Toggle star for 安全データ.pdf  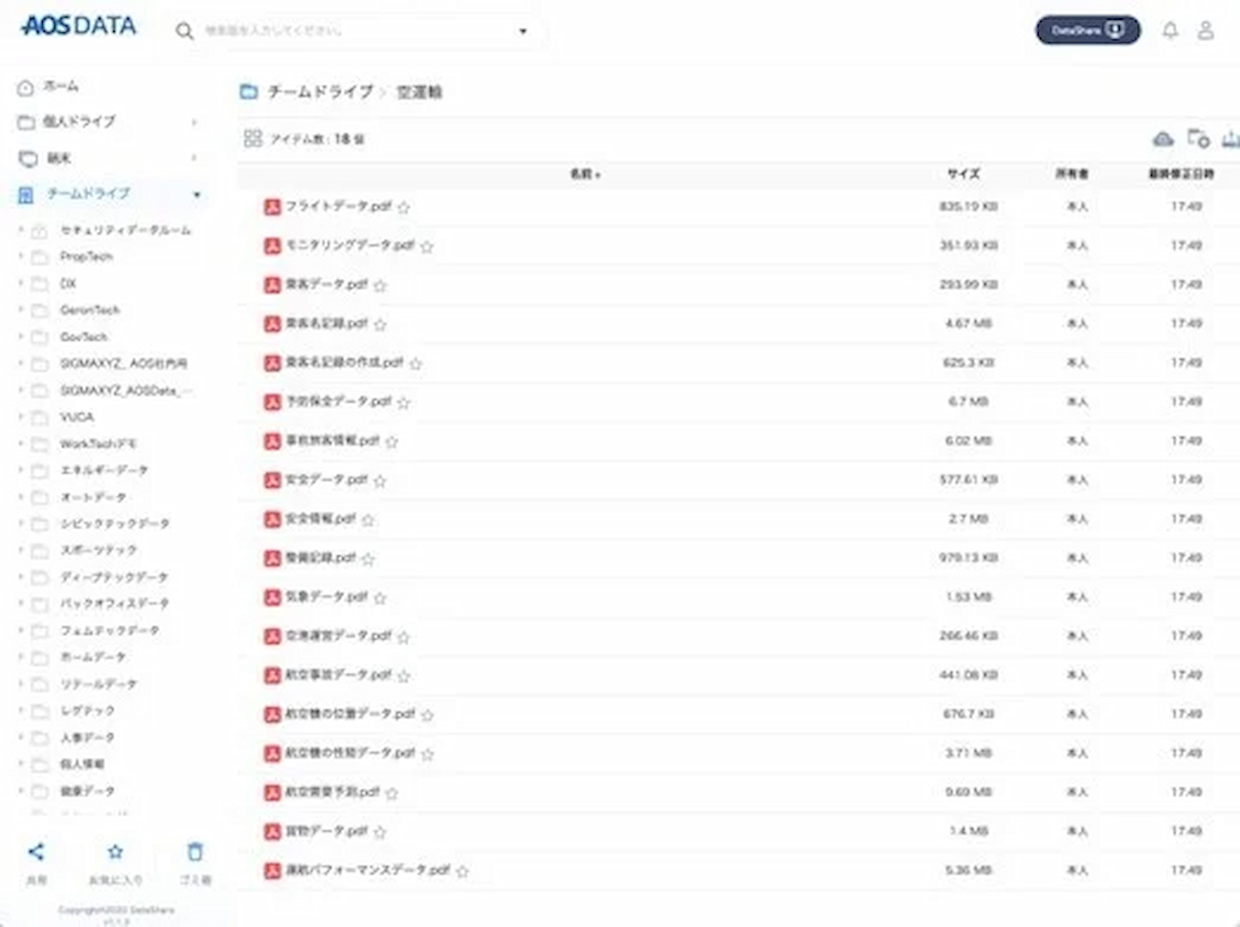point(380,480)
